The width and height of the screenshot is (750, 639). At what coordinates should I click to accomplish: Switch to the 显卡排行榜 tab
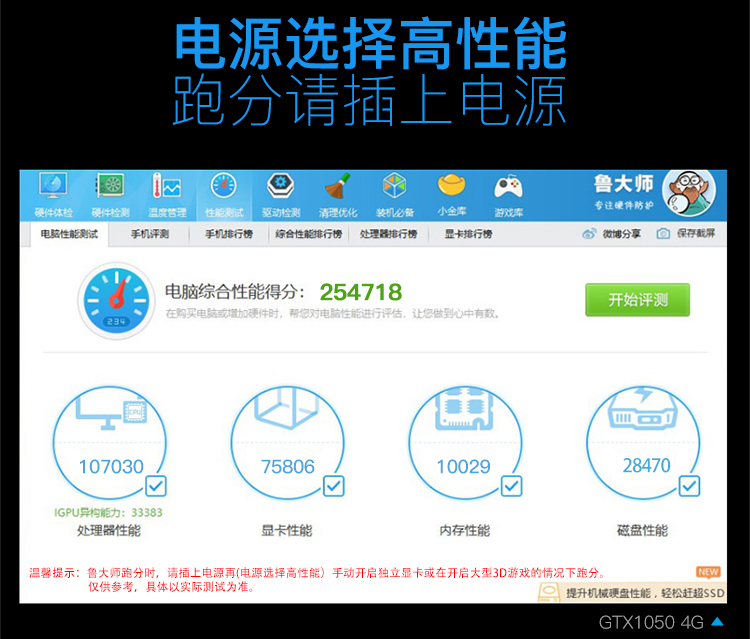click(x=468, y=234)
